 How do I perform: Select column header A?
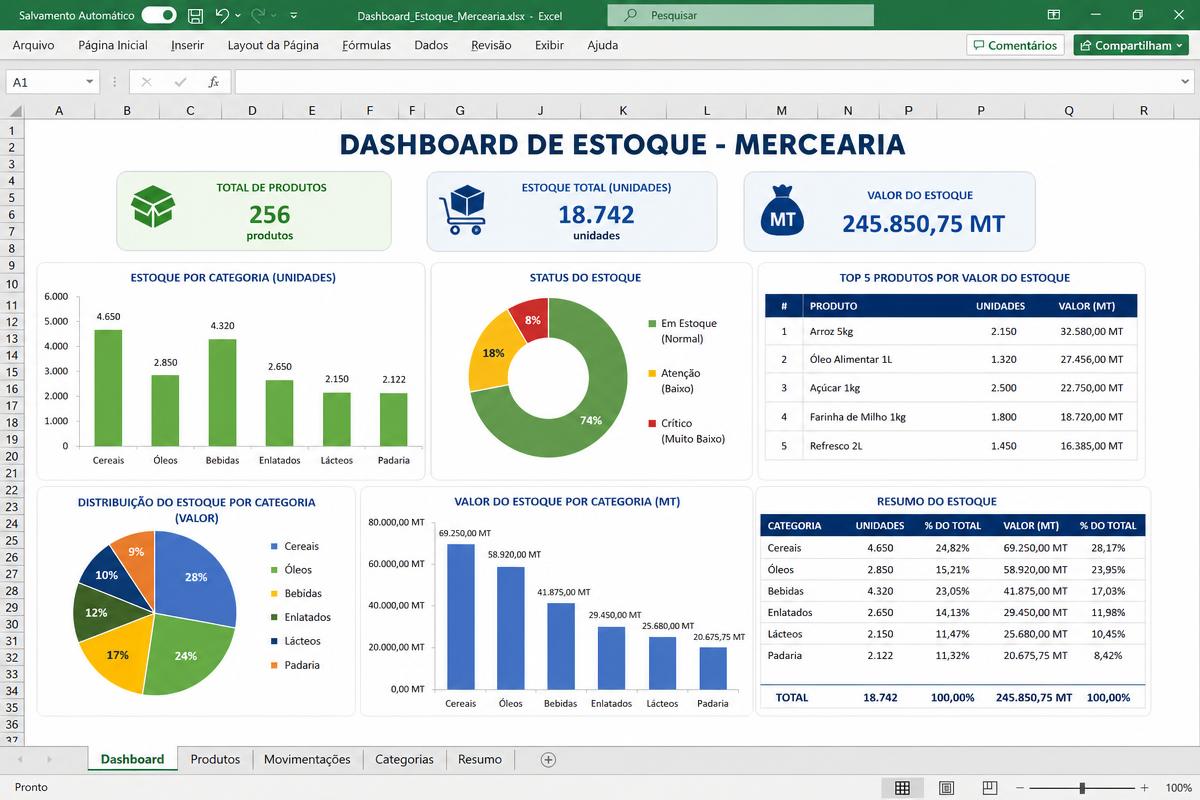59,111
